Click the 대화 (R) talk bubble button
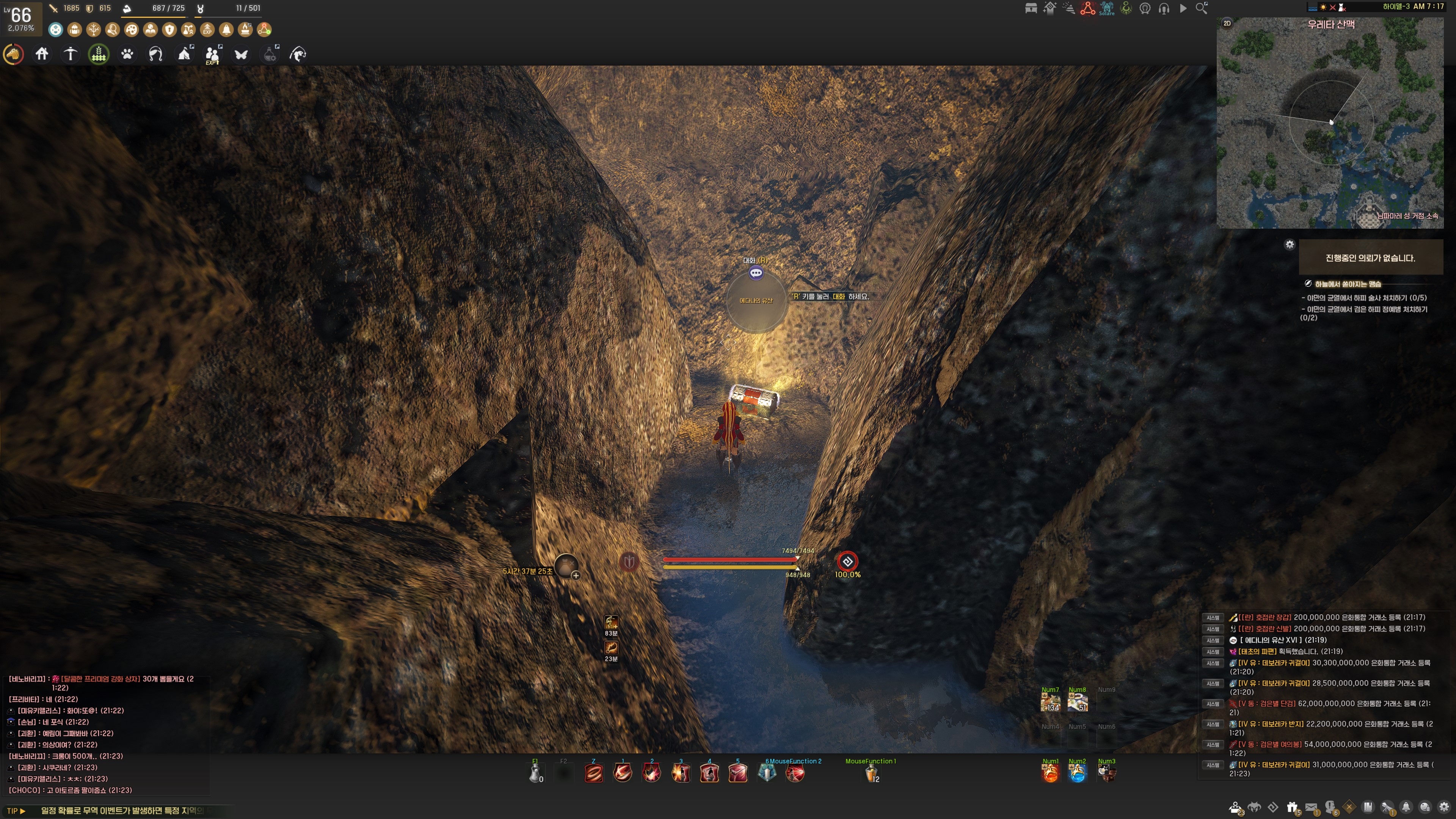1456x819 pixels. [756, 273]
